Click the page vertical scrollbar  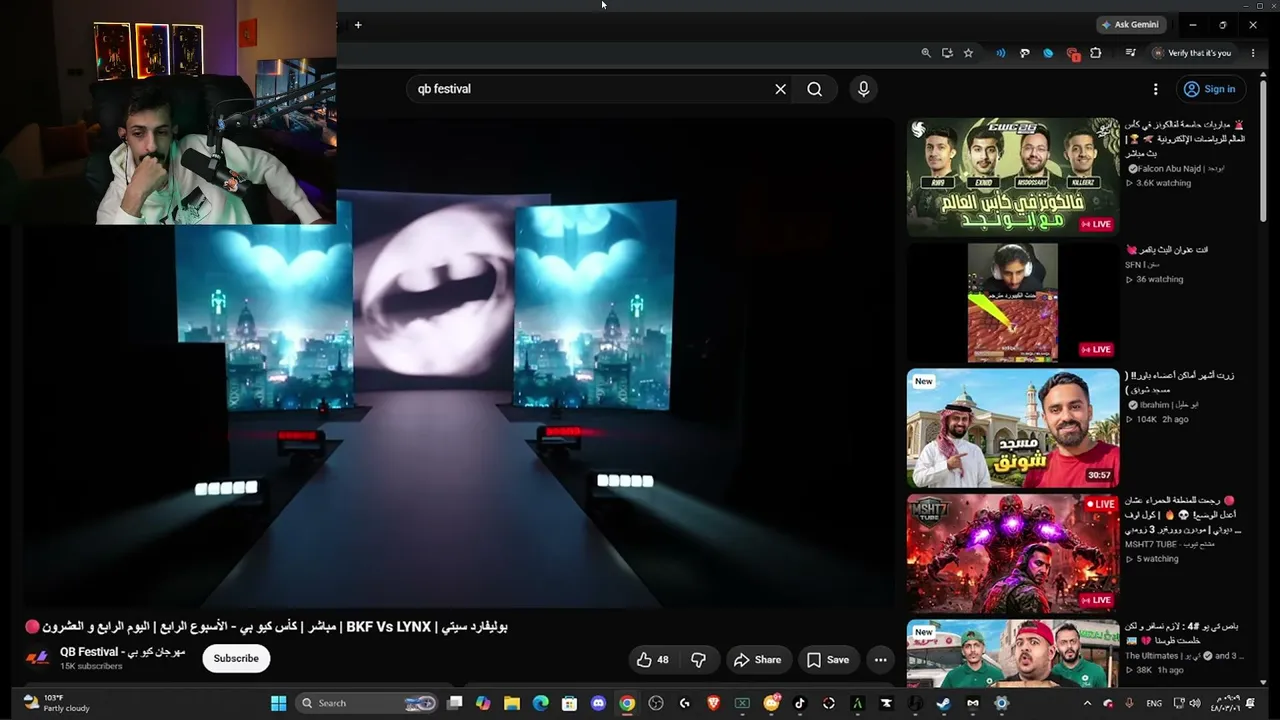(1264, 150)
